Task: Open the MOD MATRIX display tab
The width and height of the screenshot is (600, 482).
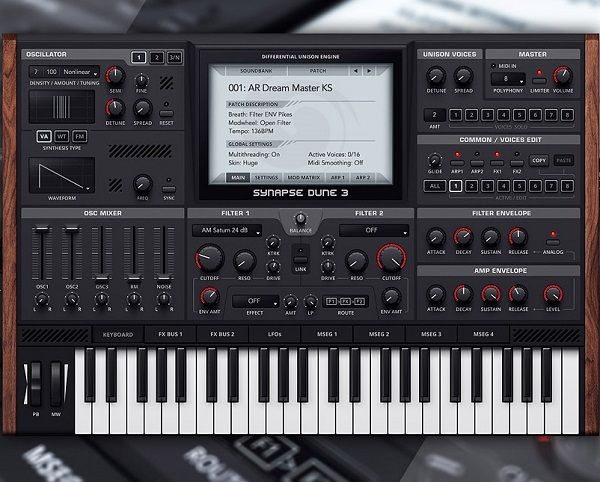Action: (x=304, y=177)
